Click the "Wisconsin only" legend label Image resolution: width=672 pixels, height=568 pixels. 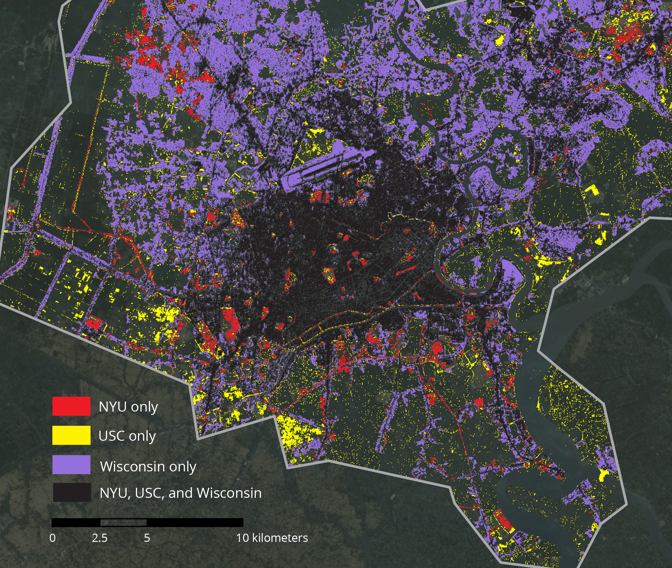coord(148,466)
